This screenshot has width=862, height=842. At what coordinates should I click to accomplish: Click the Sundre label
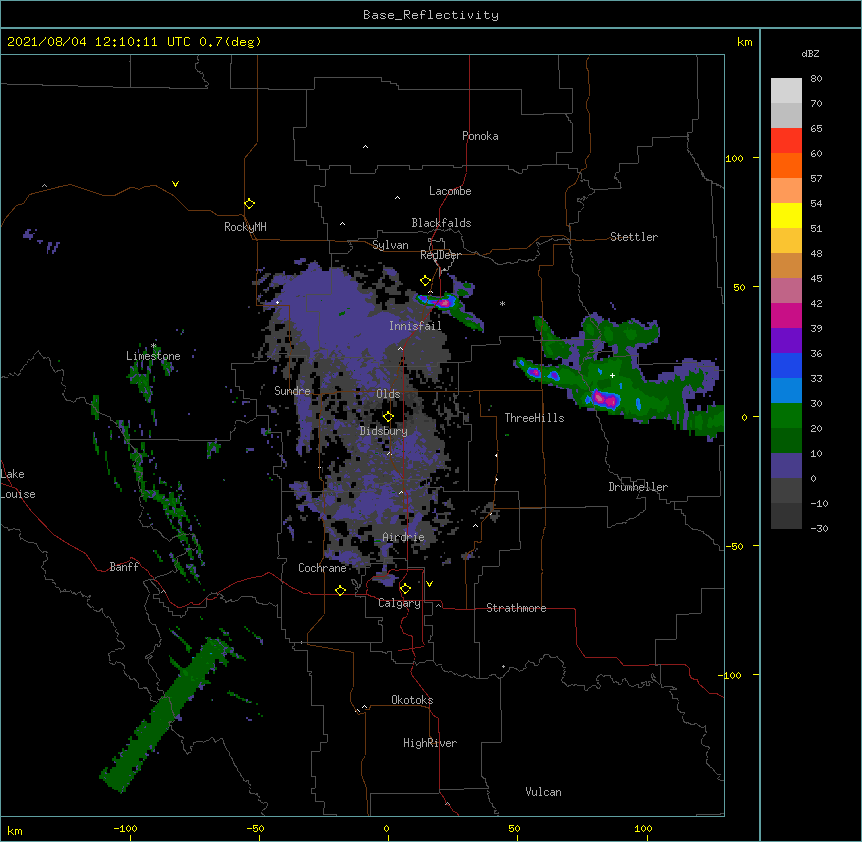[x=292, y=391]
